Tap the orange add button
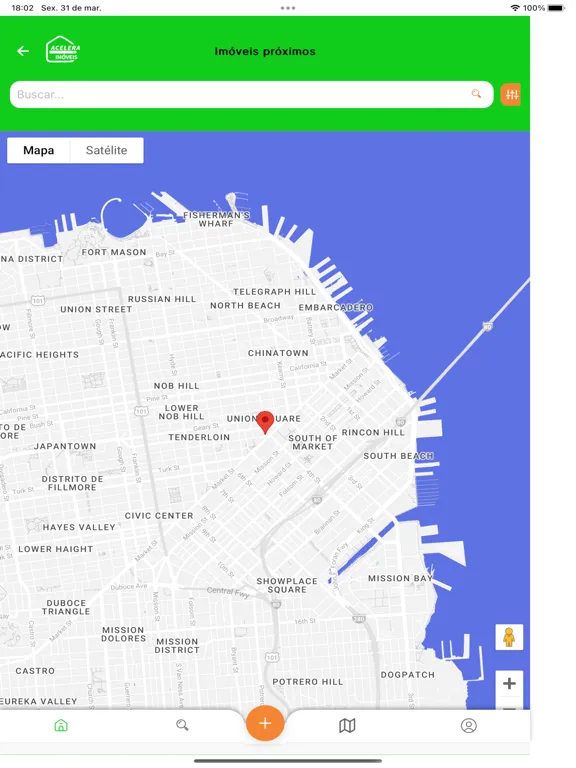This screenshot has width=576, height=768. click(x=265, y=723)
